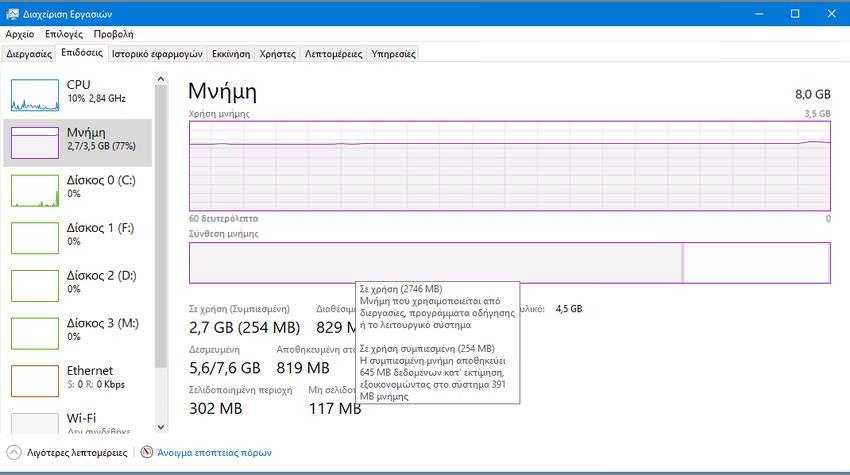Click the resource monitor icon

point(146,452)
